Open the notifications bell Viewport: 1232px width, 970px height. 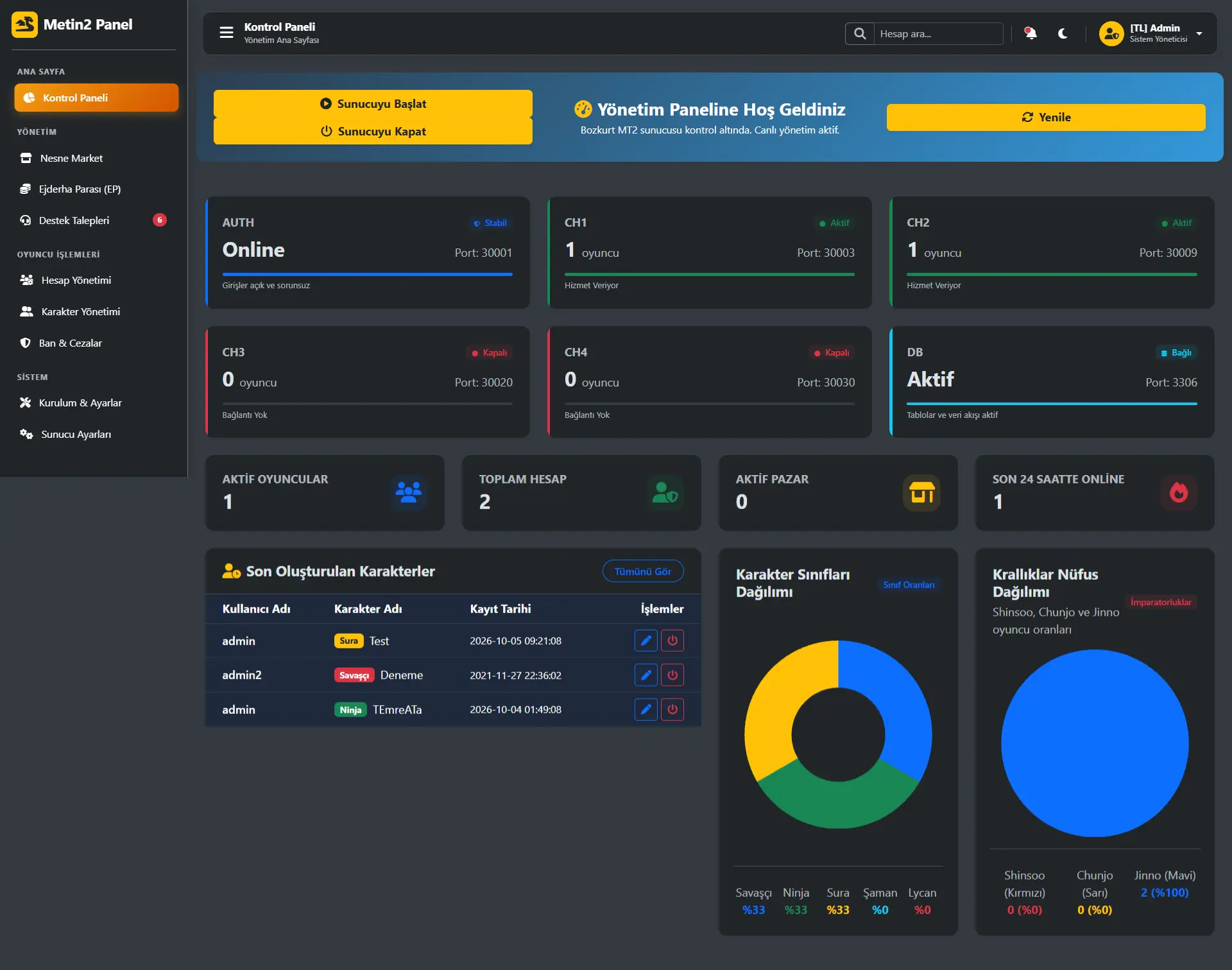[1031, 33]
